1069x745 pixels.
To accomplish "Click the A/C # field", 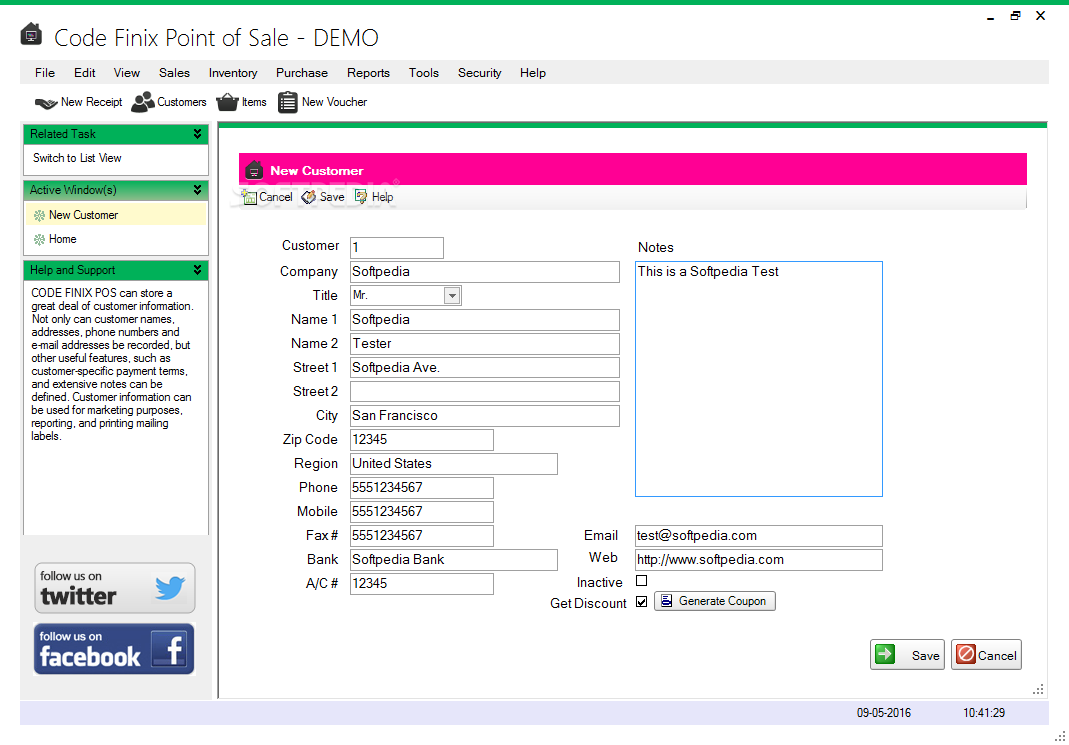I will click(422, 583).
